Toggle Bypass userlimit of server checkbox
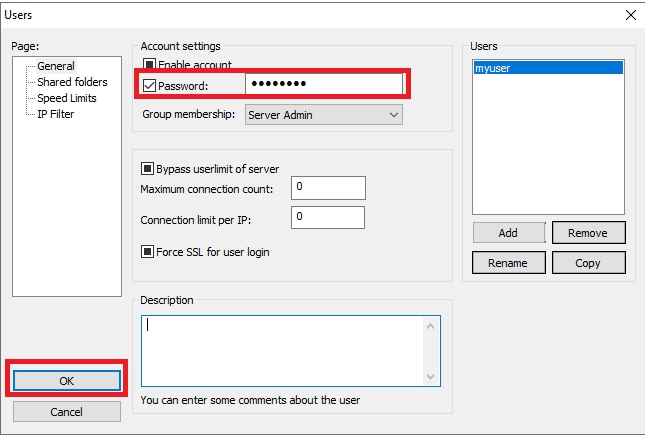Viewport: 645px width, 435px height. [149, 169]
